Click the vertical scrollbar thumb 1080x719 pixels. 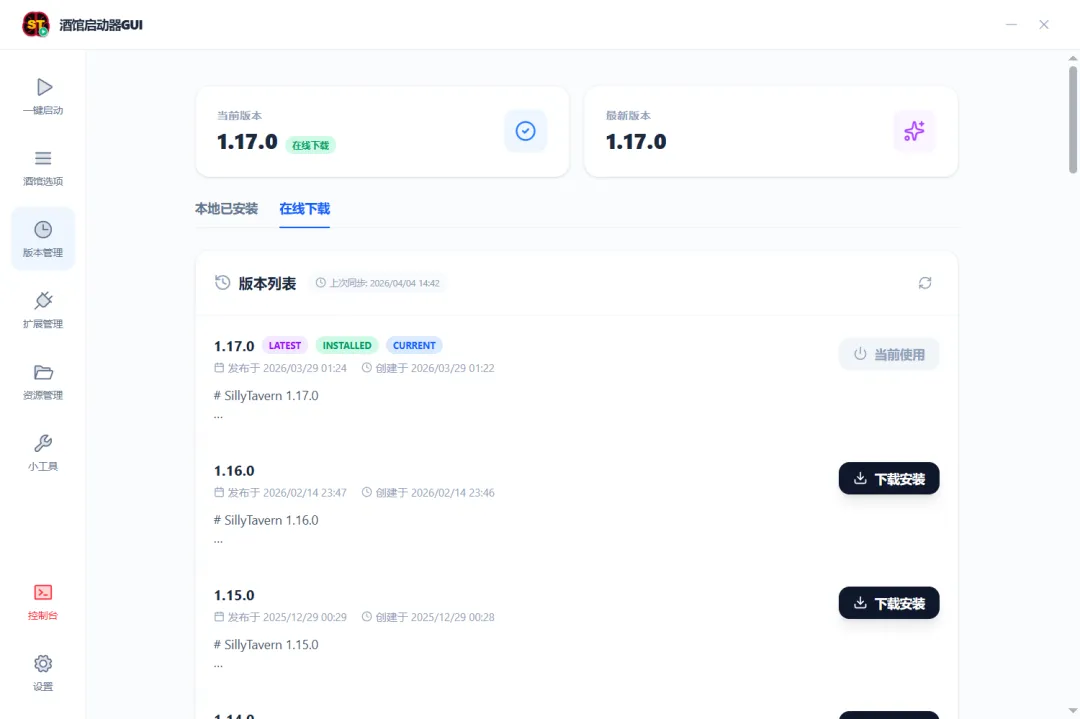pos(1072,119)
